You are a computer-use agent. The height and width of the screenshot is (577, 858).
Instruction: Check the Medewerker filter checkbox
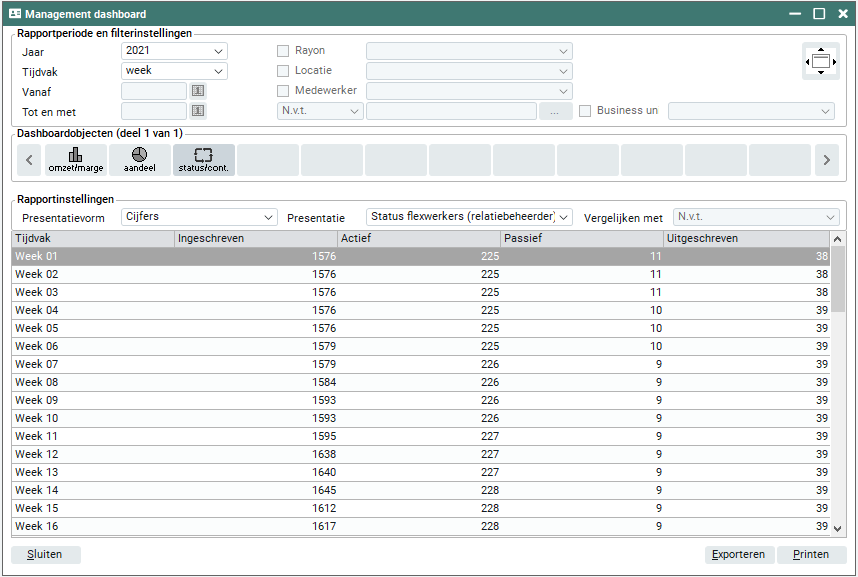(283, 91)
